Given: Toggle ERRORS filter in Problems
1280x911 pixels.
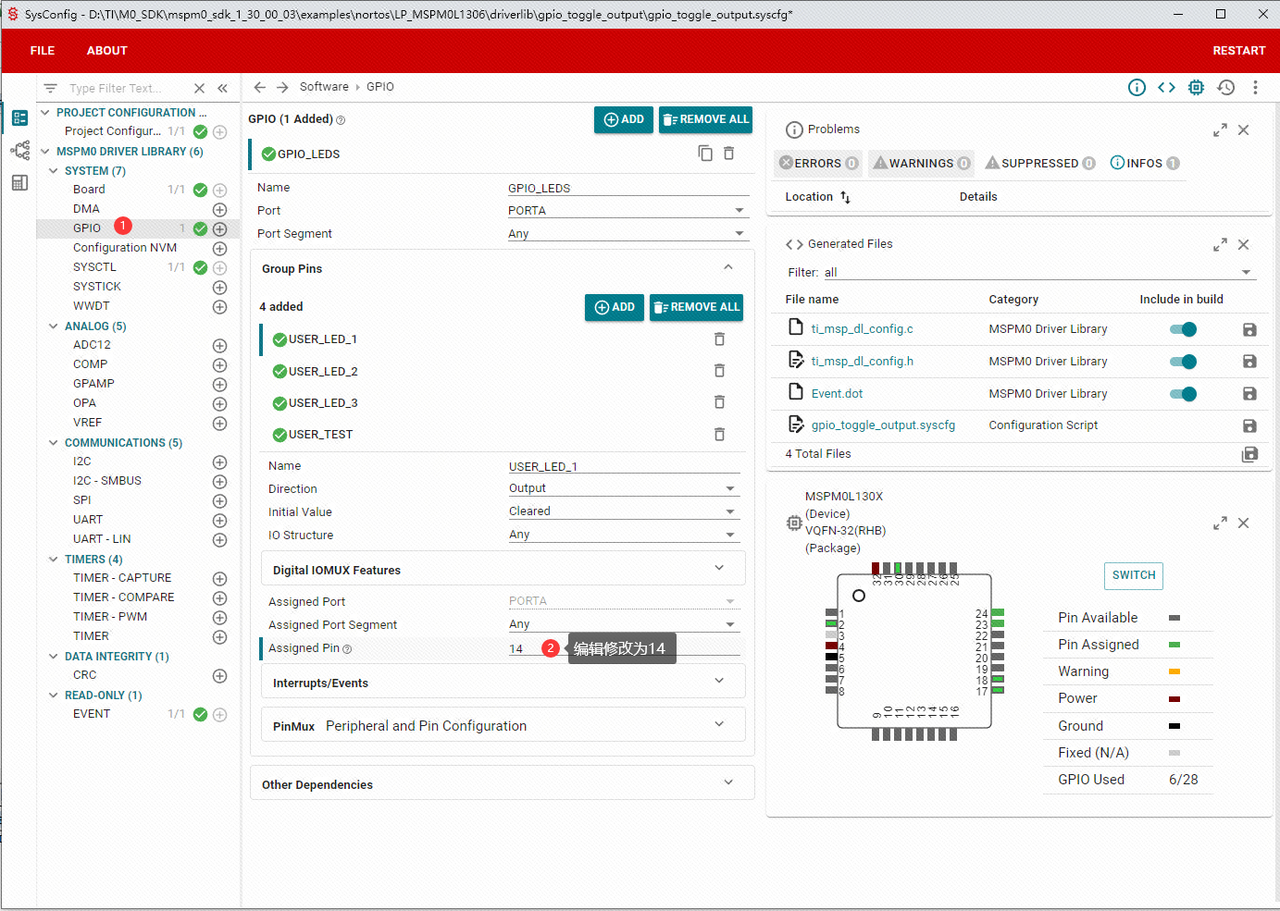Looking at the screenshot, I should click(x=818, y=163).
